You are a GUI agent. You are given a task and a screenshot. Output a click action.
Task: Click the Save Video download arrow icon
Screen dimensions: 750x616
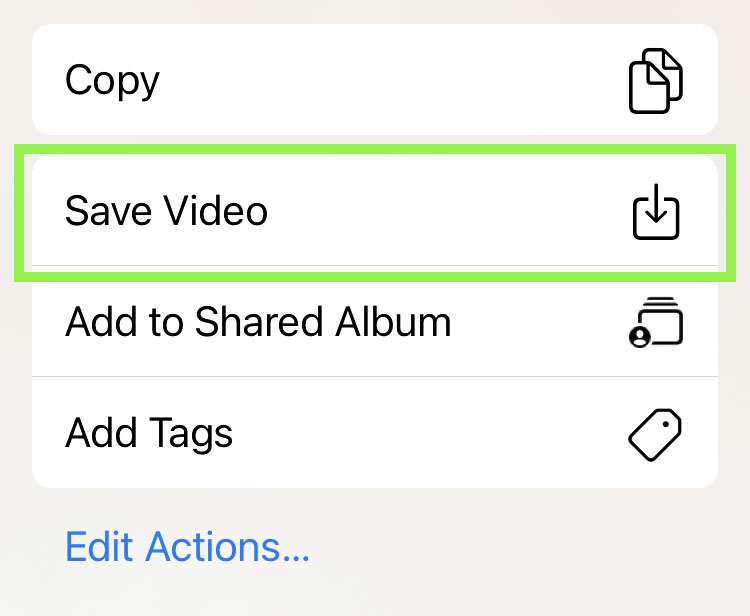pos(655,212)
